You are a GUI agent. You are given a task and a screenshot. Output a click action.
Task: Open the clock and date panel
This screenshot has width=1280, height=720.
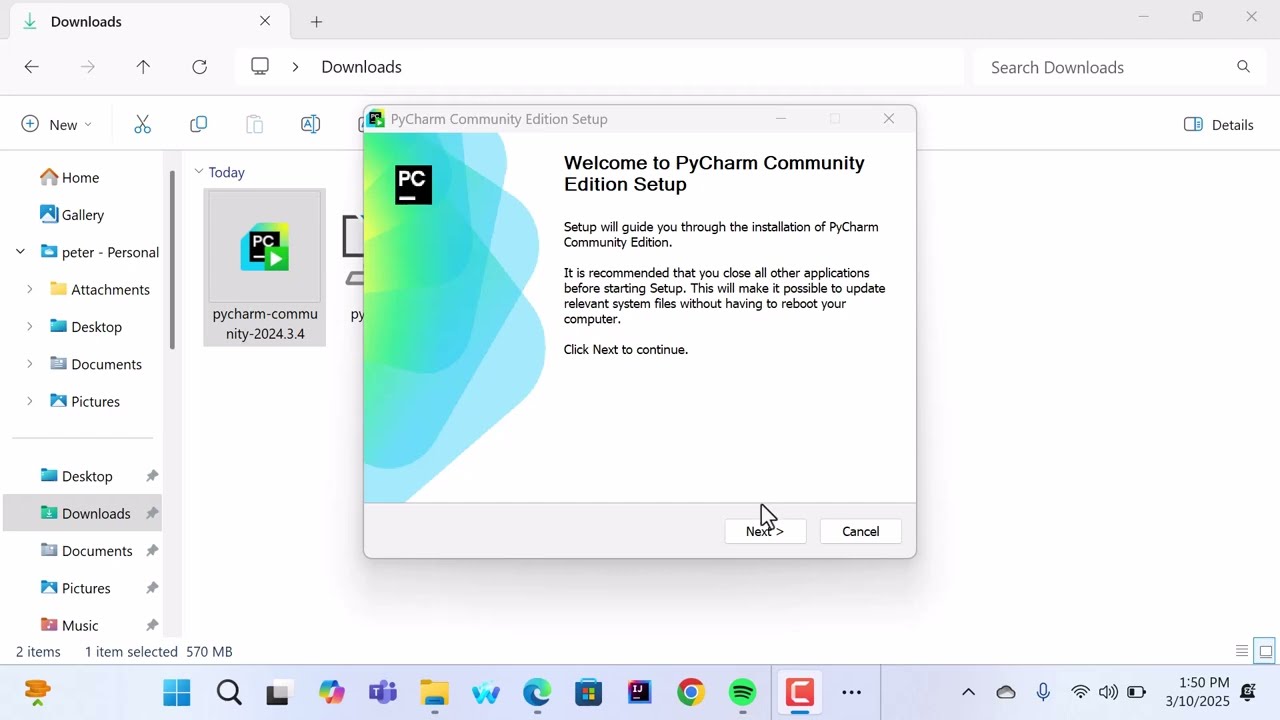pos(1197,692)
